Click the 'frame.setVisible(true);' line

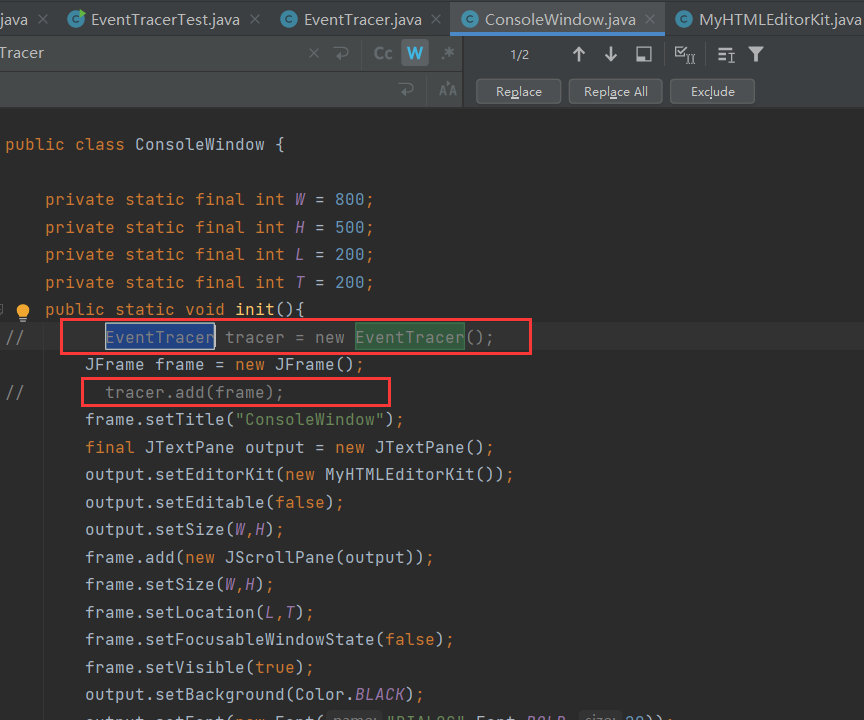[x=199, y=667]
